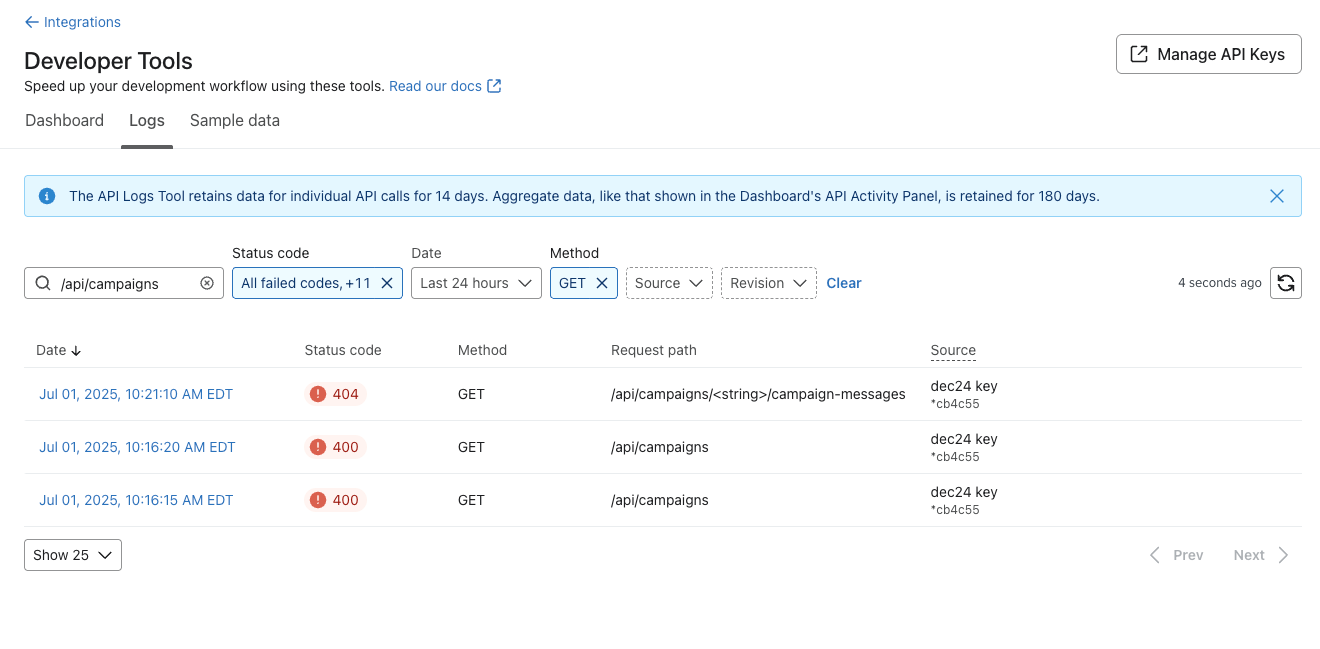Click the Source column header

(953, 350)
